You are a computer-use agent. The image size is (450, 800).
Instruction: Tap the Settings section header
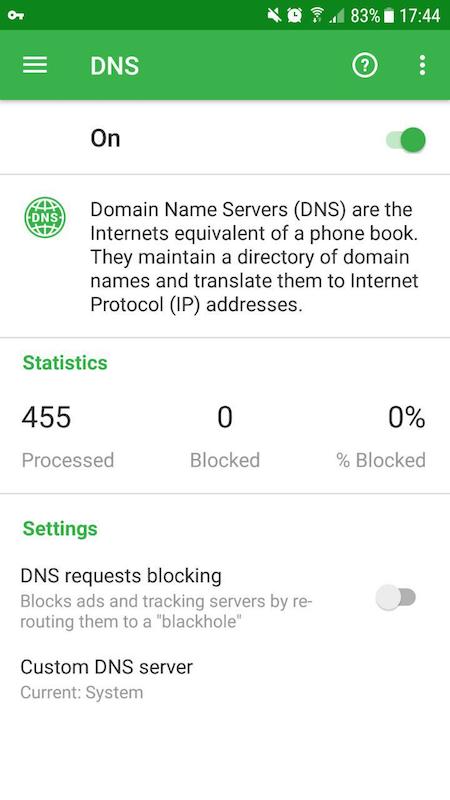click(x=60, y=529)
